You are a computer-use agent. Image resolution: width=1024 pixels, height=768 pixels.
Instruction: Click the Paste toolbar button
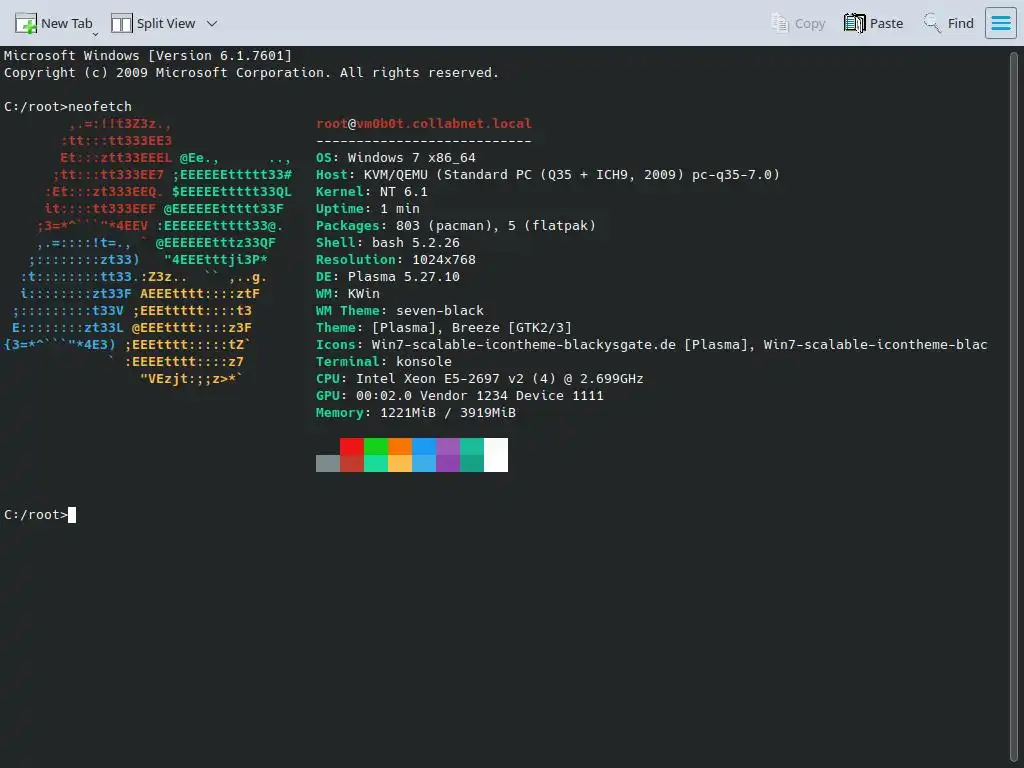click(873, 24)
